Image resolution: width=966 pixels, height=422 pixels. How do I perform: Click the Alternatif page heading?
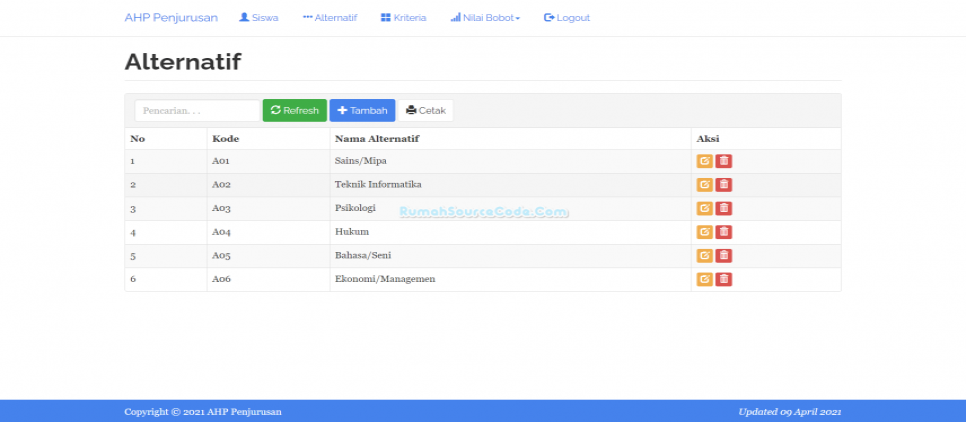pos(183,62)
